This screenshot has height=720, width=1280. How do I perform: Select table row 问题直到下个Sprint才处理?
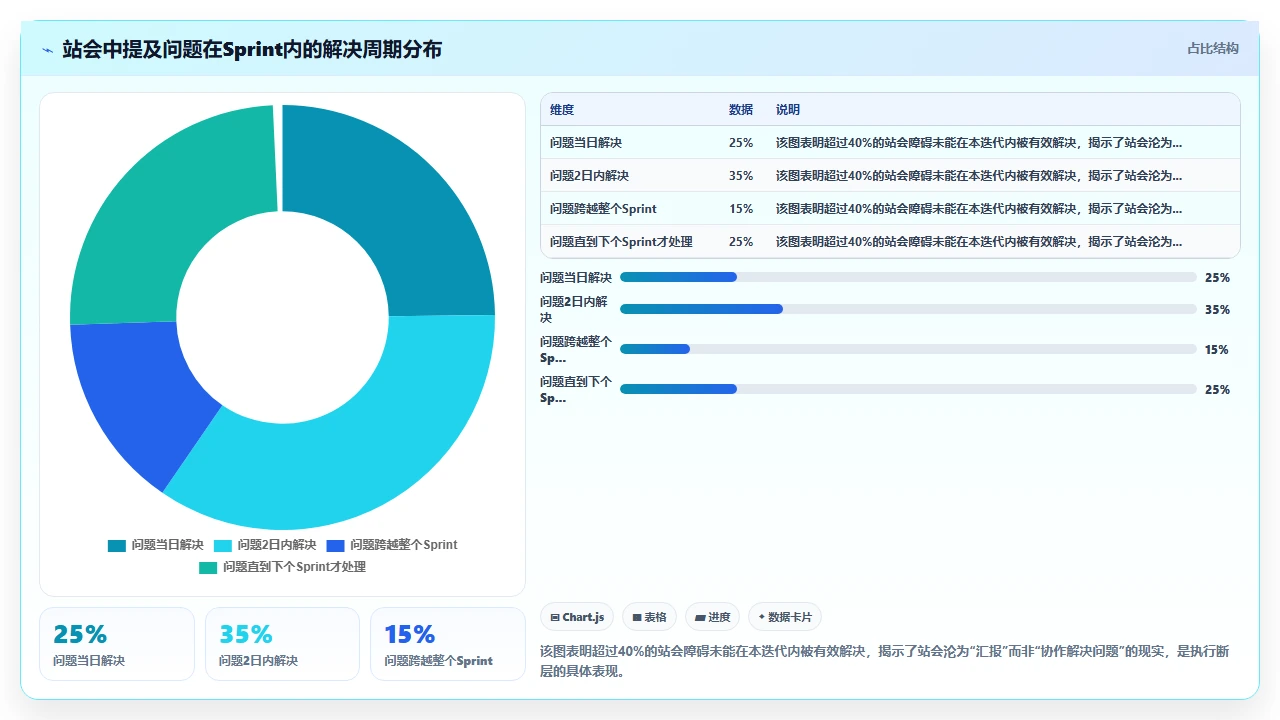click(x=890, y=241)
